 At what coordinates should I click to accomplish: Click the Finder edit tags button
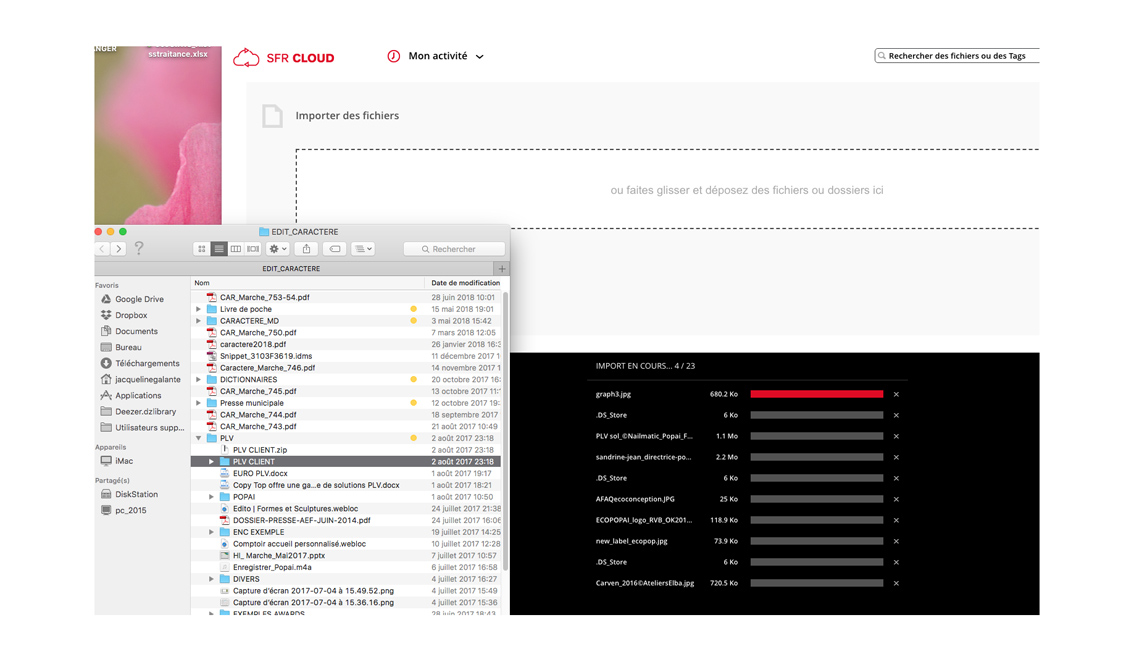tap(335, 249)
